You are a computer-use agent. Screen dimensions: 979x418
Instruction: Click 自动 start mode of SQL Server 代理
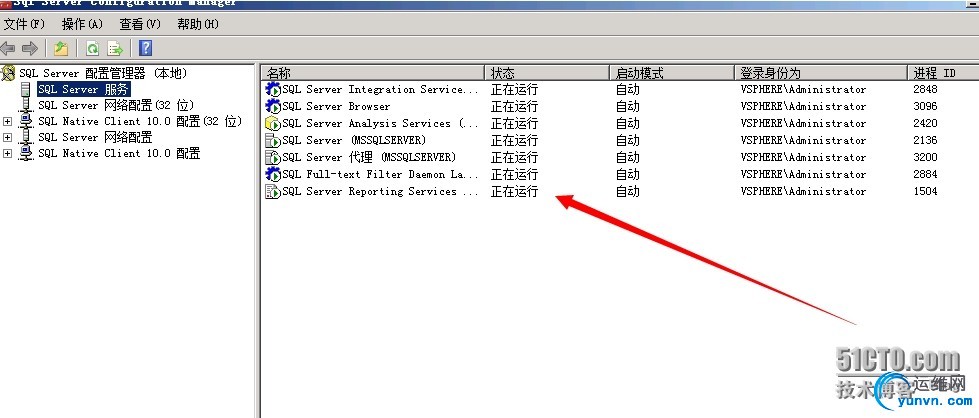click(627, 157)
